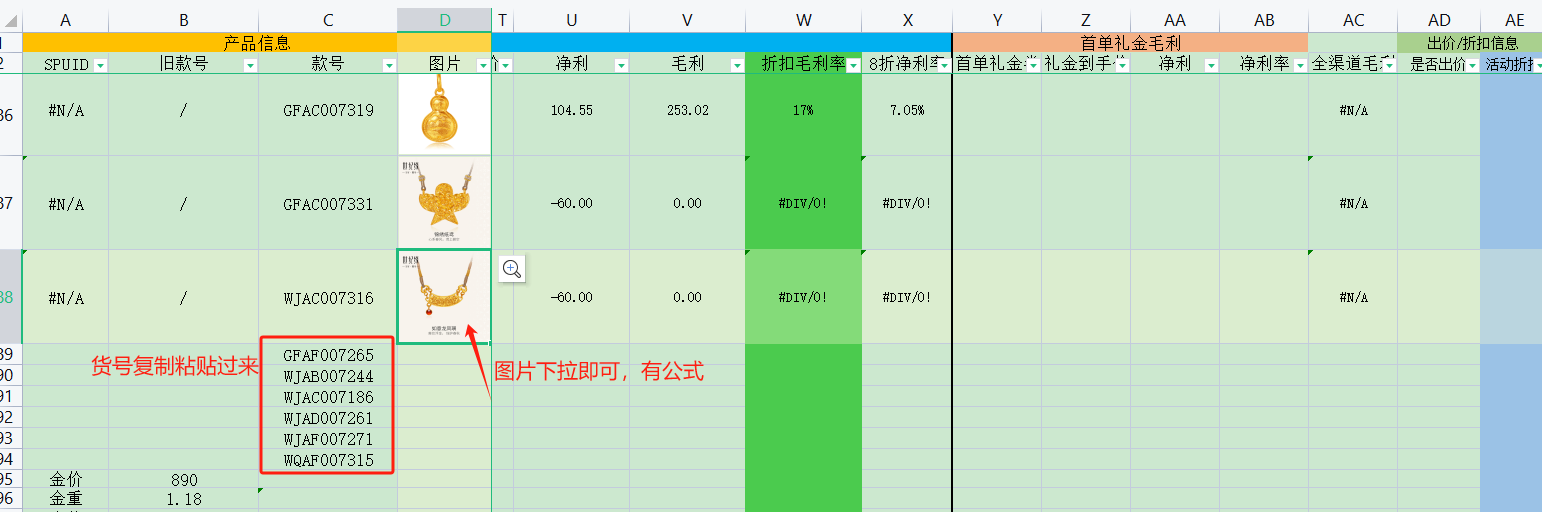
Task: Expand the 款号 column filter
Action: pyautogui.click(x=389, y=65)
